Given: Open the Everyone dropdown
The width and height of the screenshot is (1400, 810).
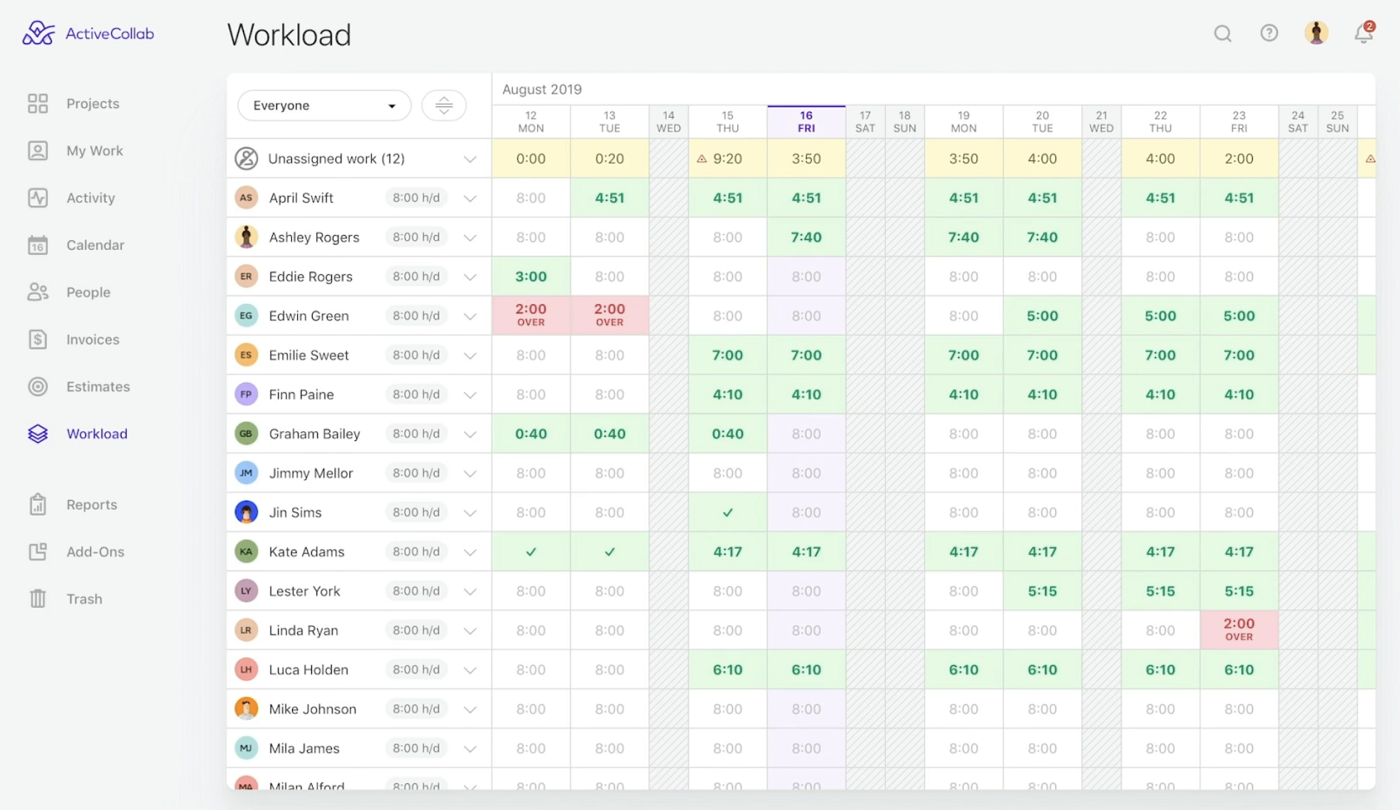Looking at the screenshot, I should (x=324, y=104).
